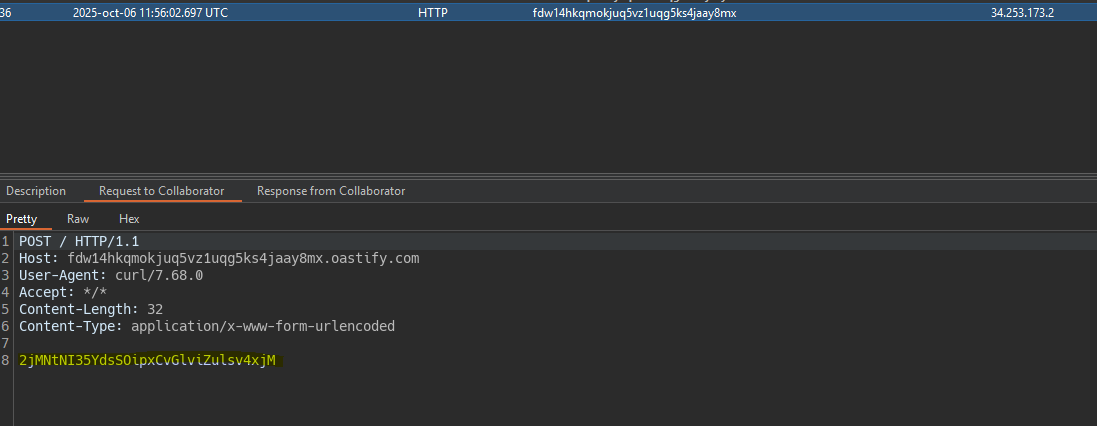Switch to the Raw view tab
The image size is (1097, 426).
point(78,219)
